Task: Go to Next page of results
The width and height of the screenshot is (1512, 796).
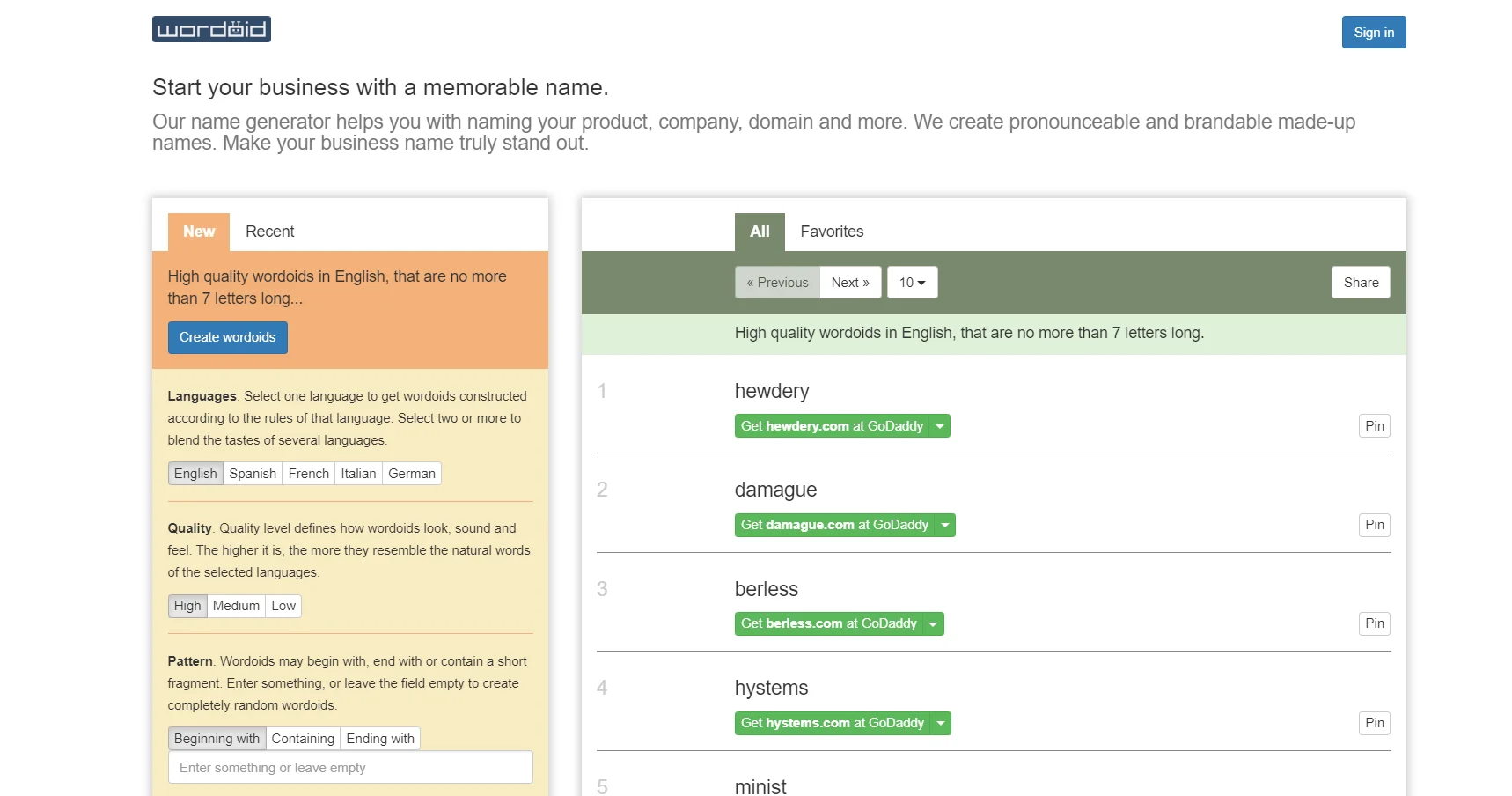Action: (x=850, y=283)
